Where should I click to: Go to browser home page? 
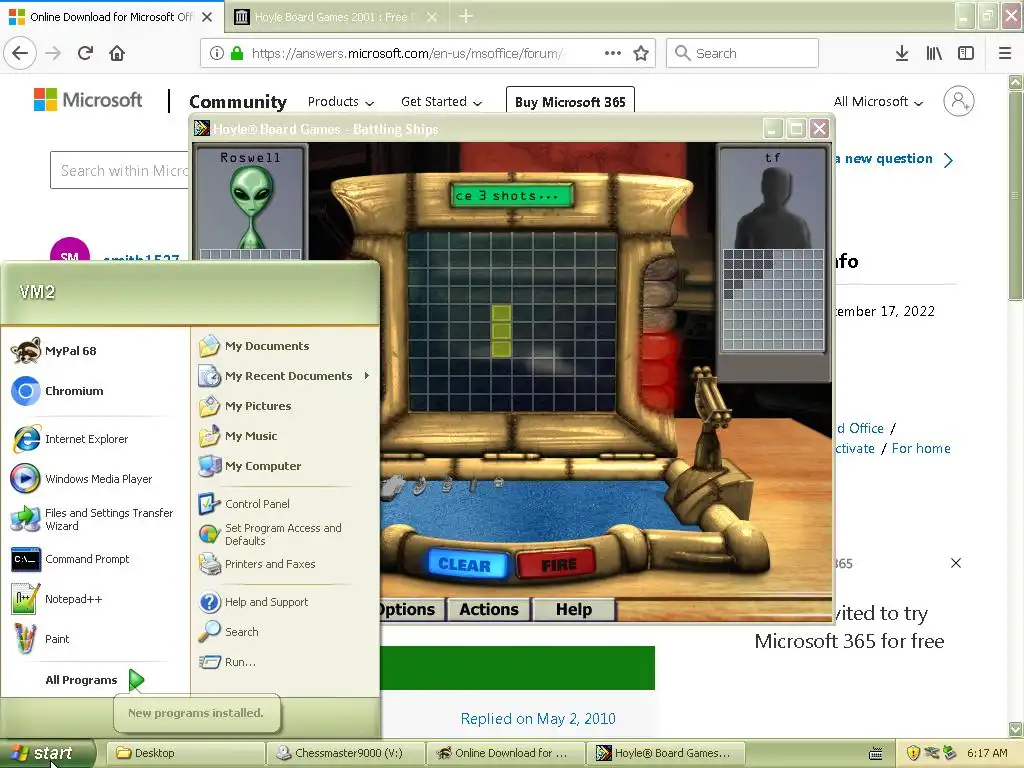(117, 53)
